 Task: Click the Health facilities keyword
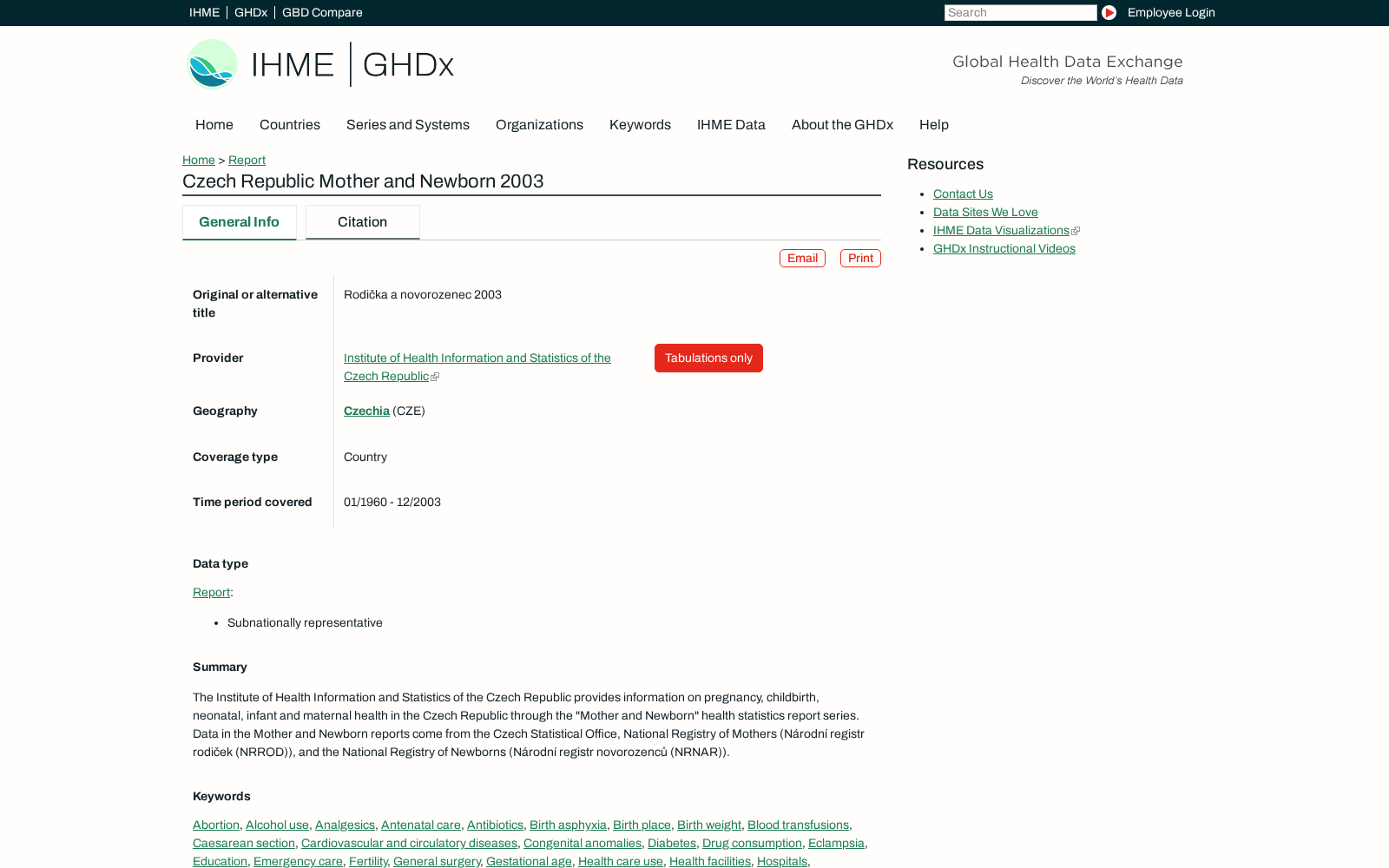tap(710, 862)
